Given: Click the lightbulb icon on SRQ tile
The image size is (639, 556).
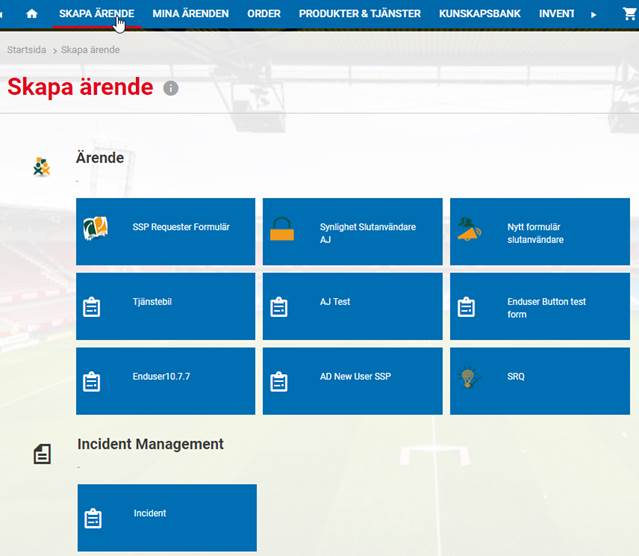Looking at the screenshot, I should pyautogui.click(x=467, y=378).
